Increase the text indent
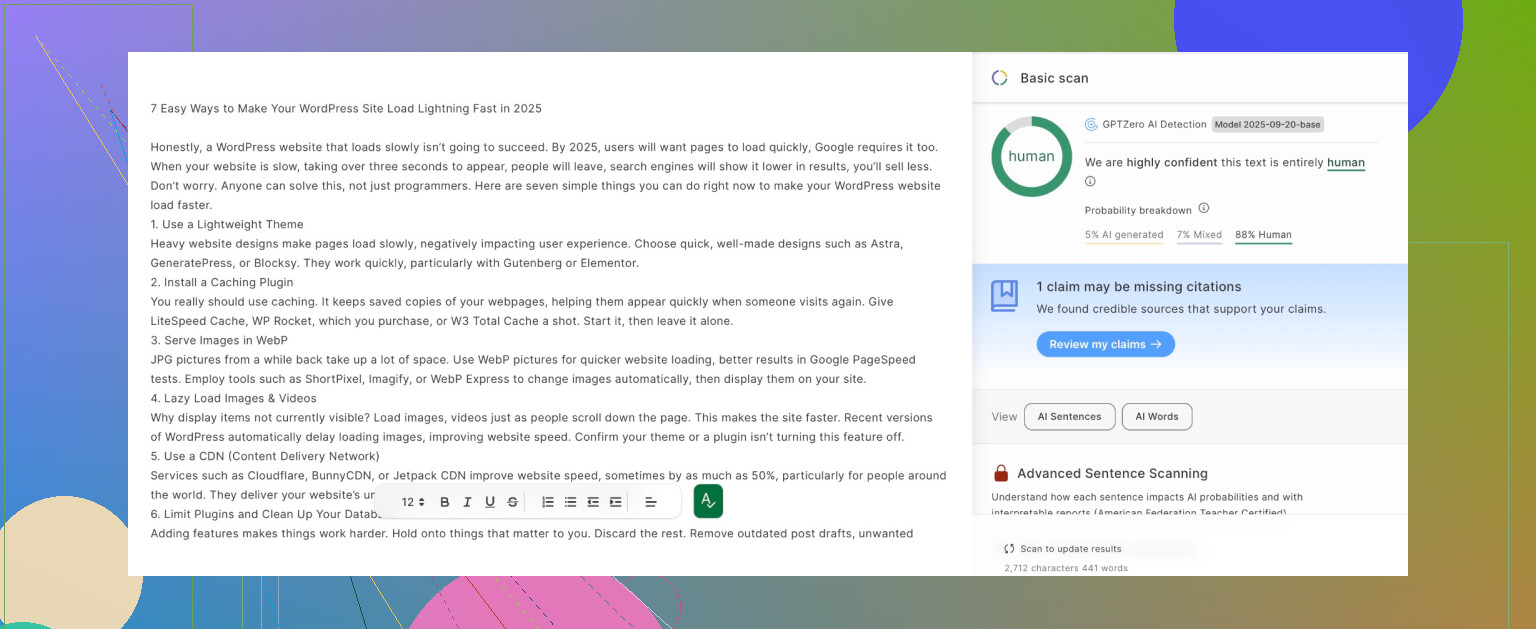The height and width of the screenshot is (629, 1536). click(x=616, y=502)
